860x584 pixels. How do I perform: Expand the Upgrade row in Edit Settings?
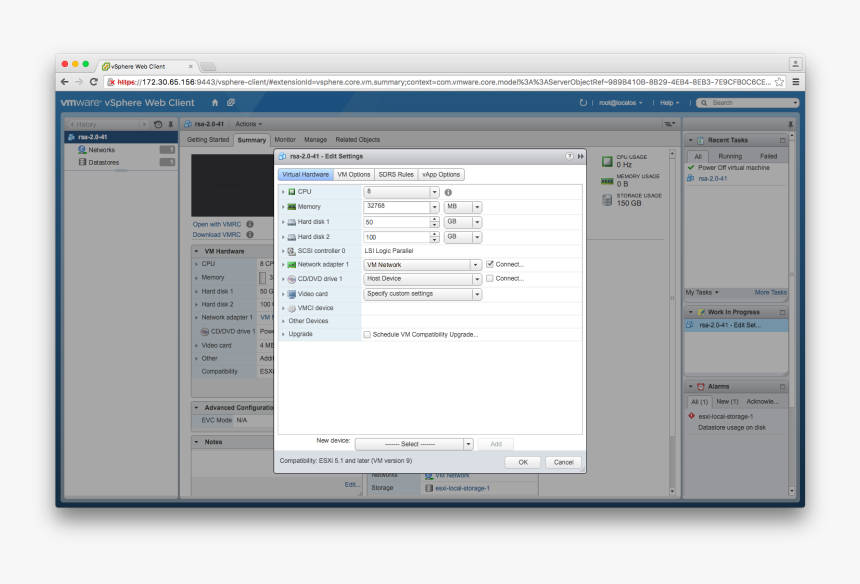point(283,334)
